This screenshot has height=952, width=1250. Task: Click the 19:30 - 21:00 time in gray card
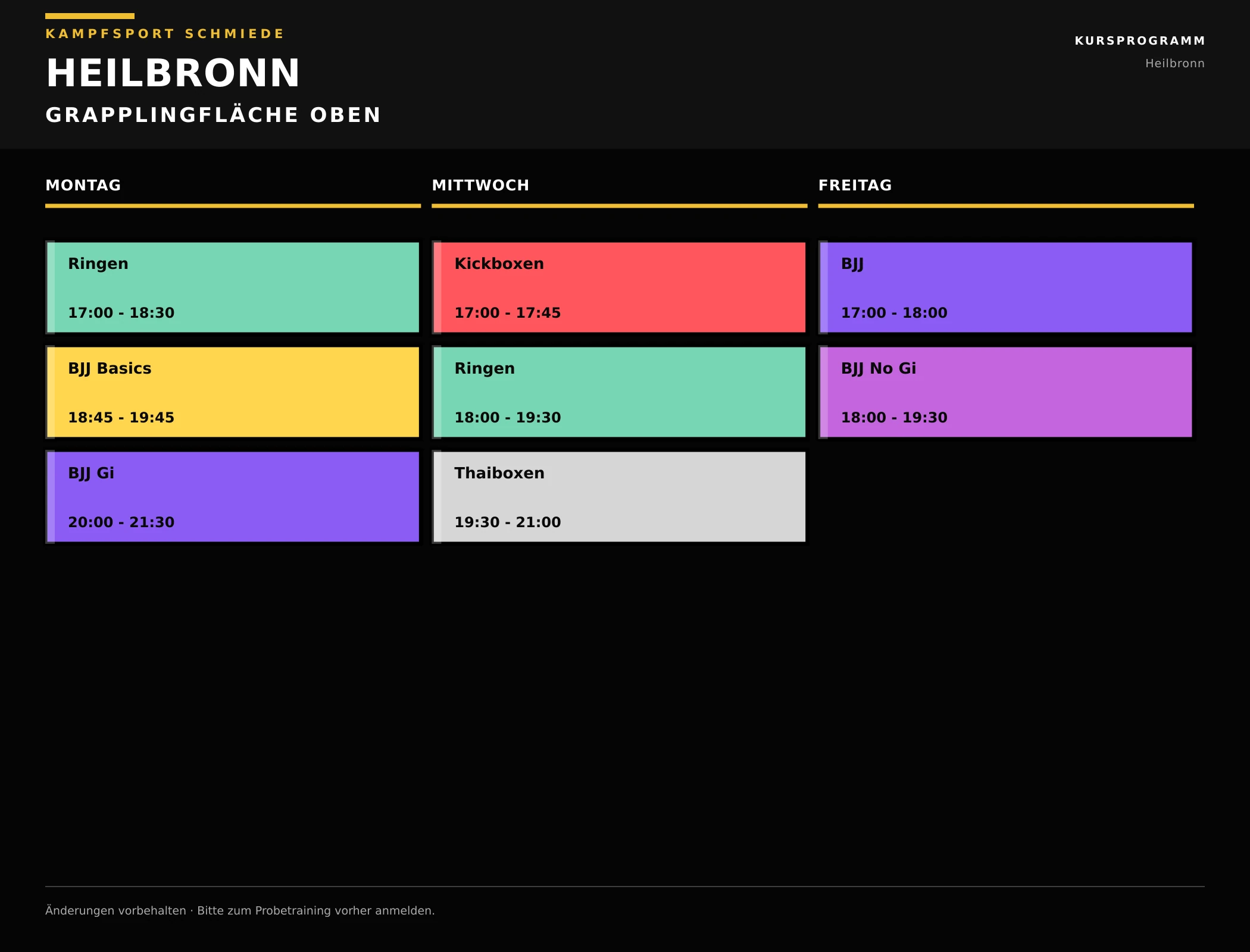tap(508, 522)
